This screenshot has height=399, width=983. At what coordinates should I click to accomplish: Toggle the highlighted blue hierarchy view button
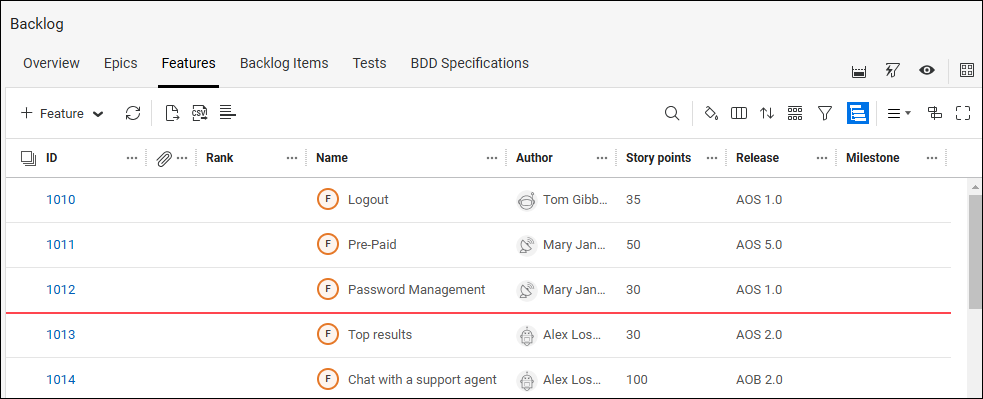tap(858, 114)
